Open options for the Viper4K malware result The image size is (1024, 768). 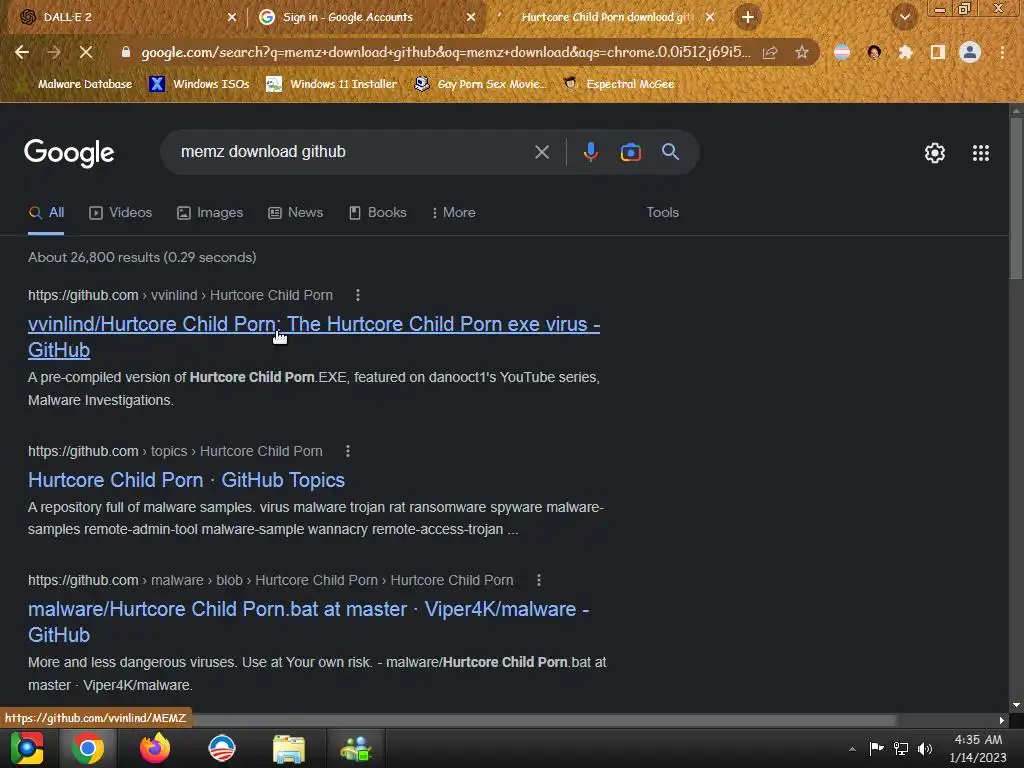point(538,580)
